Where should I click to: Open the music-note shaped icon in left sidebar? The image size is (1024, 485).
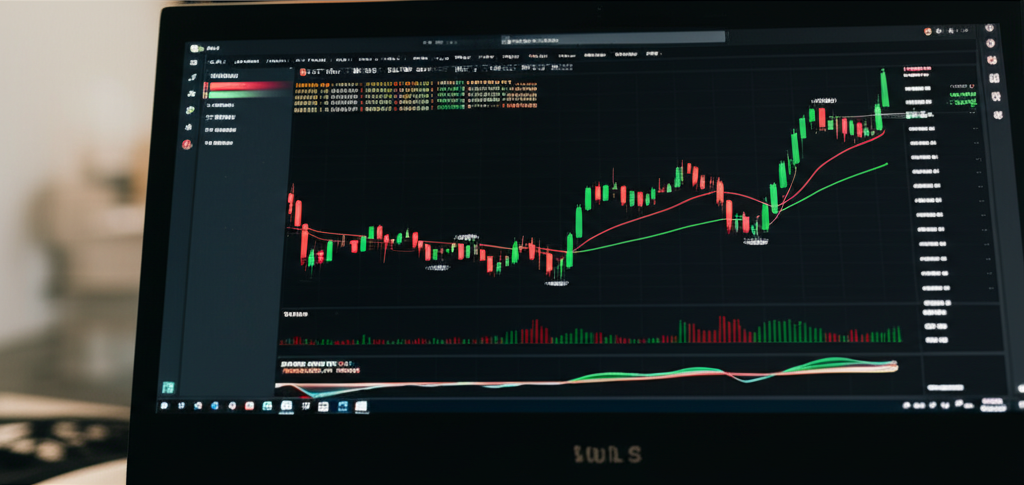pyautogui.click(x=192, y=77)
